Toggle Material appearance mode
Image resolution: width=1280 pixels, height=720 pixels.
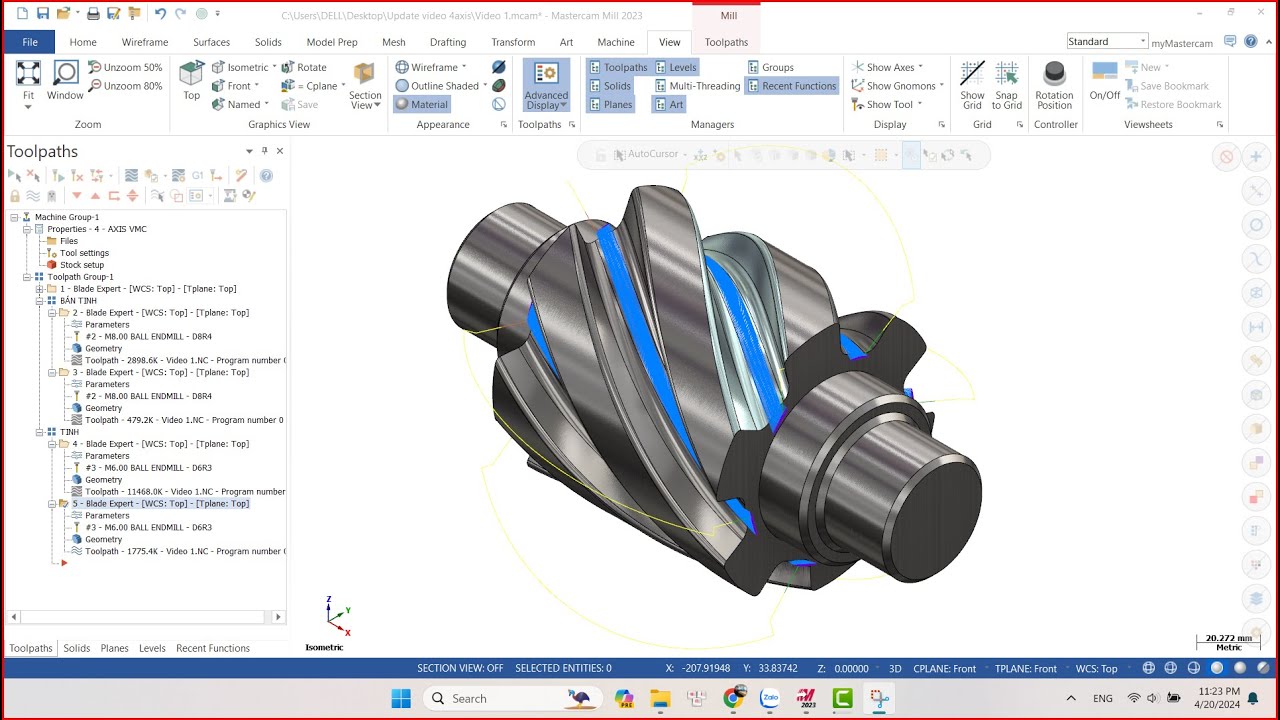coord(421,104)
